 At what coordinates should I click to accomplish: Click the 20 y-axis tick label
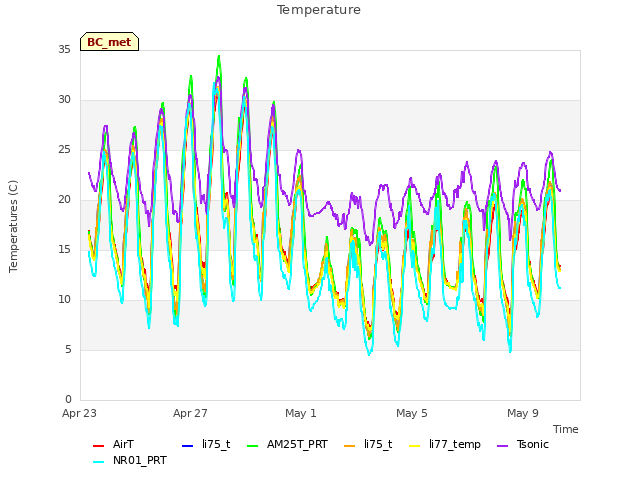[x=64, y=200]
